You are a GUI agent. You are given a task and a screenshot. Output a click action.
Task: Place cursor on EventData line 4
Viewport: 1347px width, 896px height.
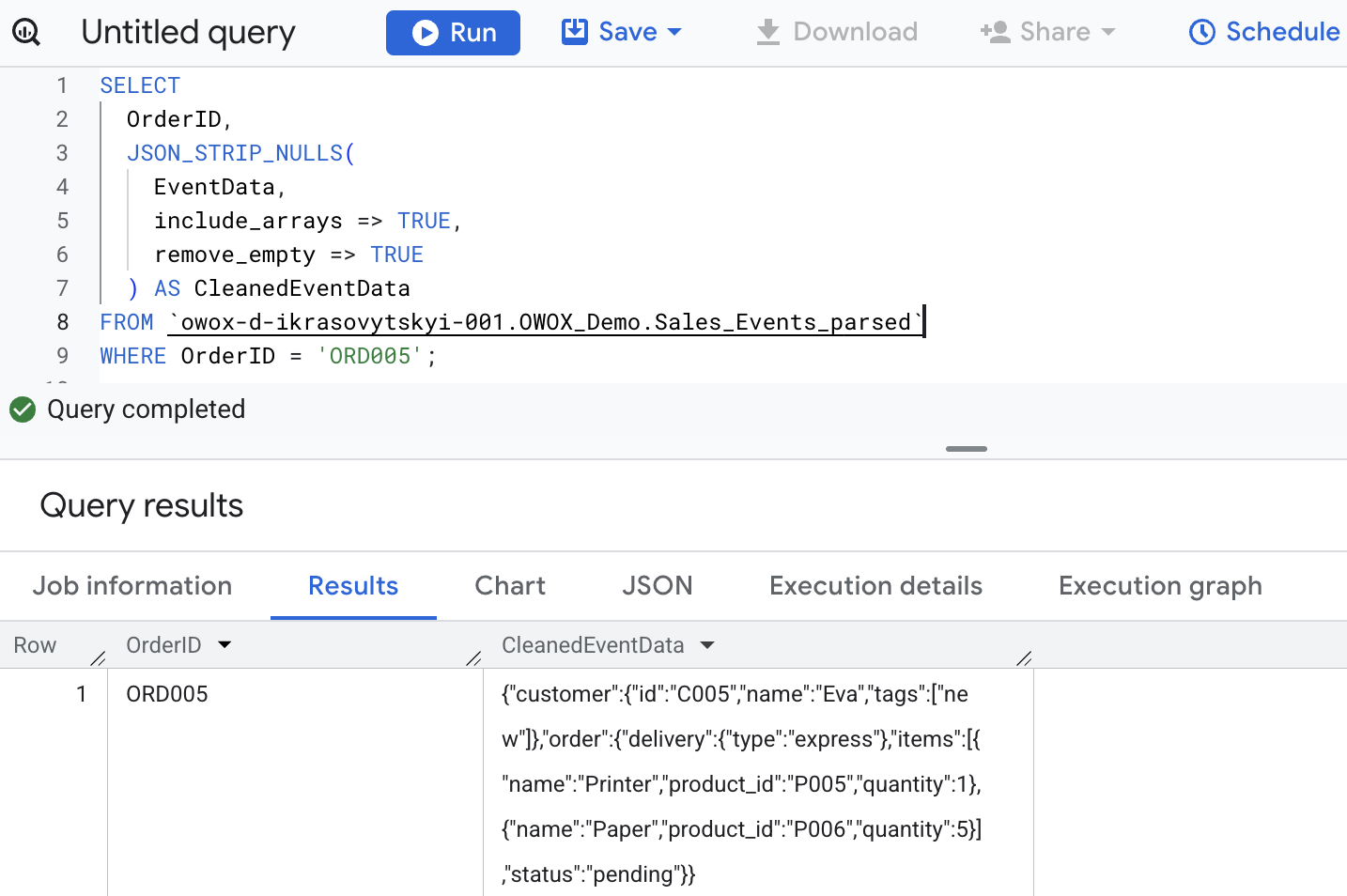pyautogui.click(x=214, y=187)
